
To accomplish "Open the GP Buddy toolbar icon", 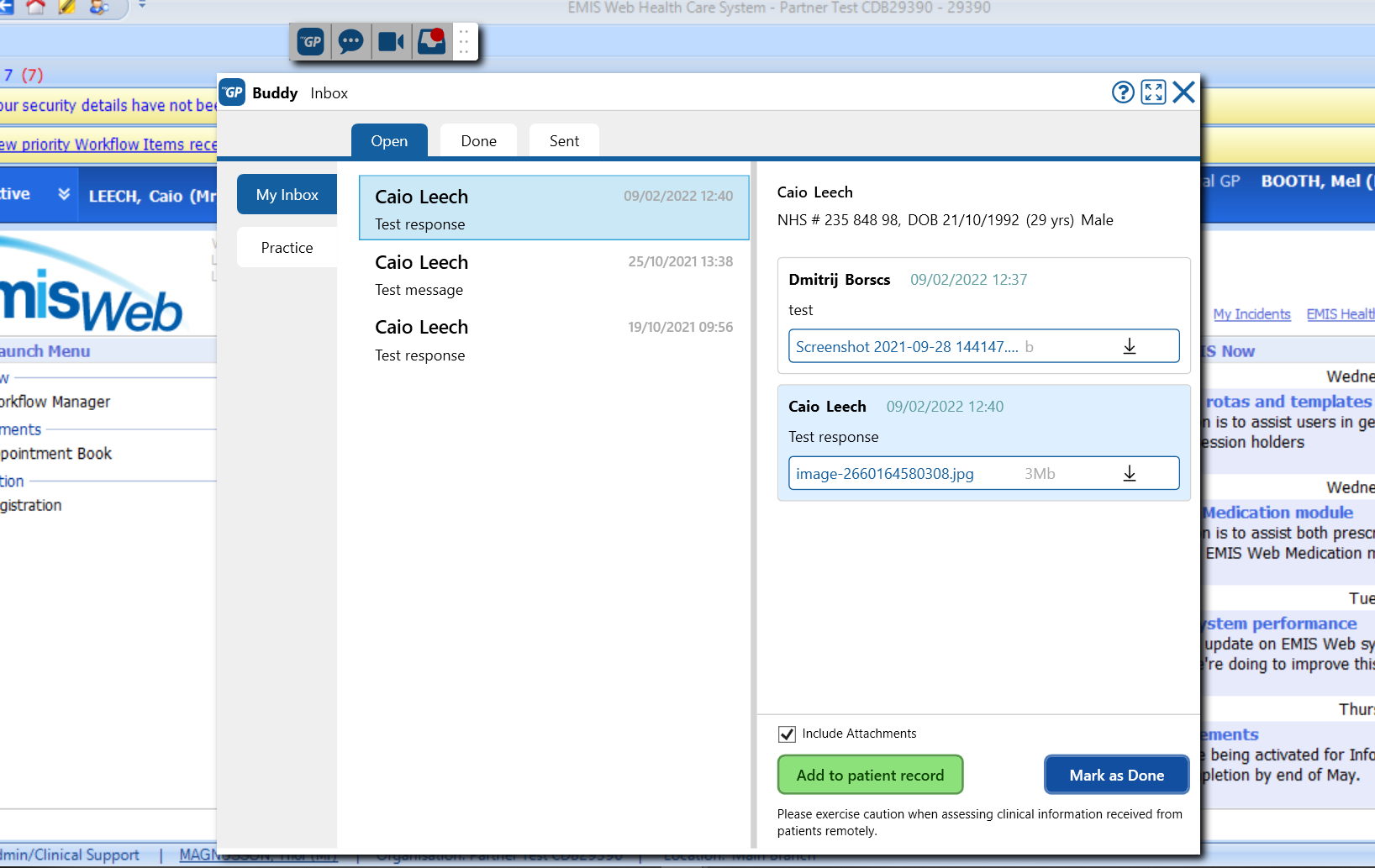I will coord(311,41).
